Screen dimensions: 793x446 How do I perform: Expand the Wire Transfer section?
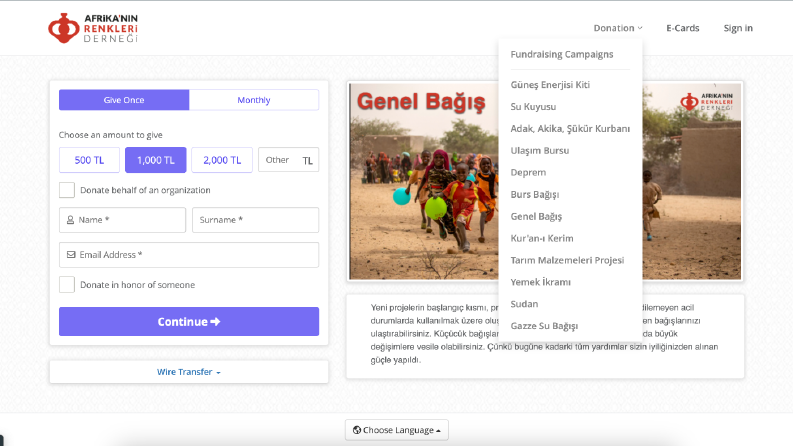tap(189, 372)
